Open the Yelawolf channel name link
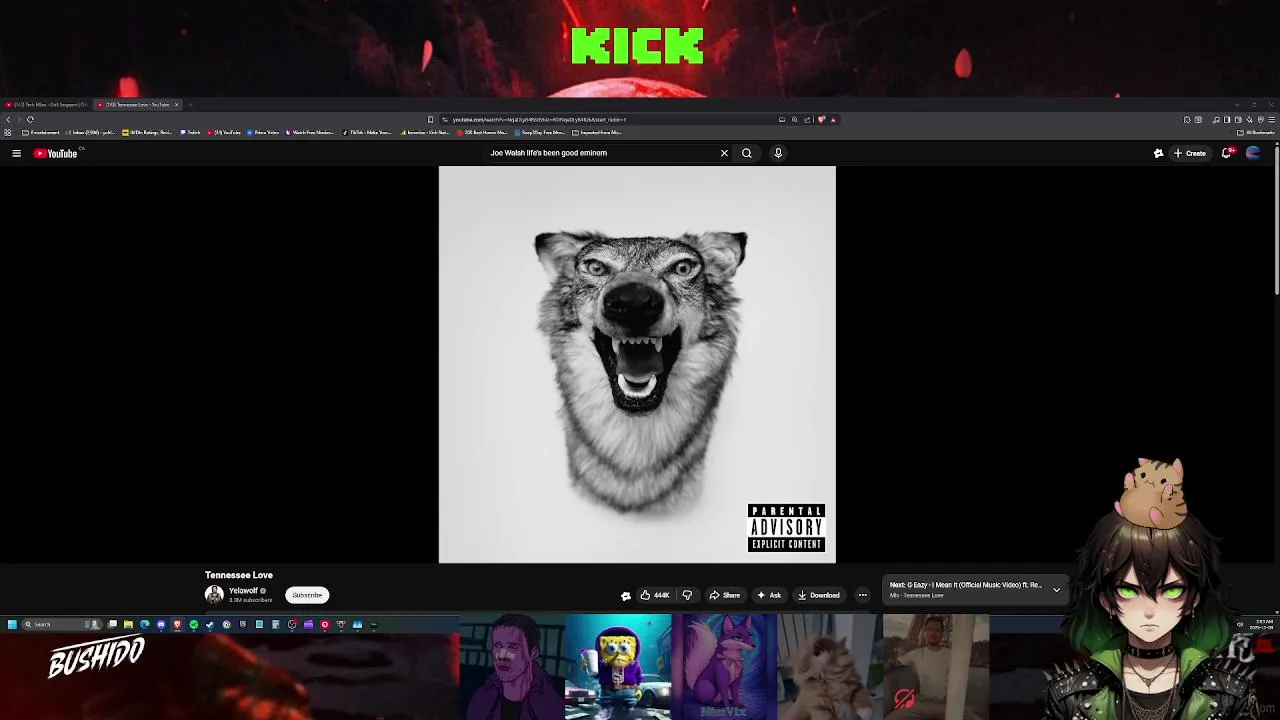 243,591
